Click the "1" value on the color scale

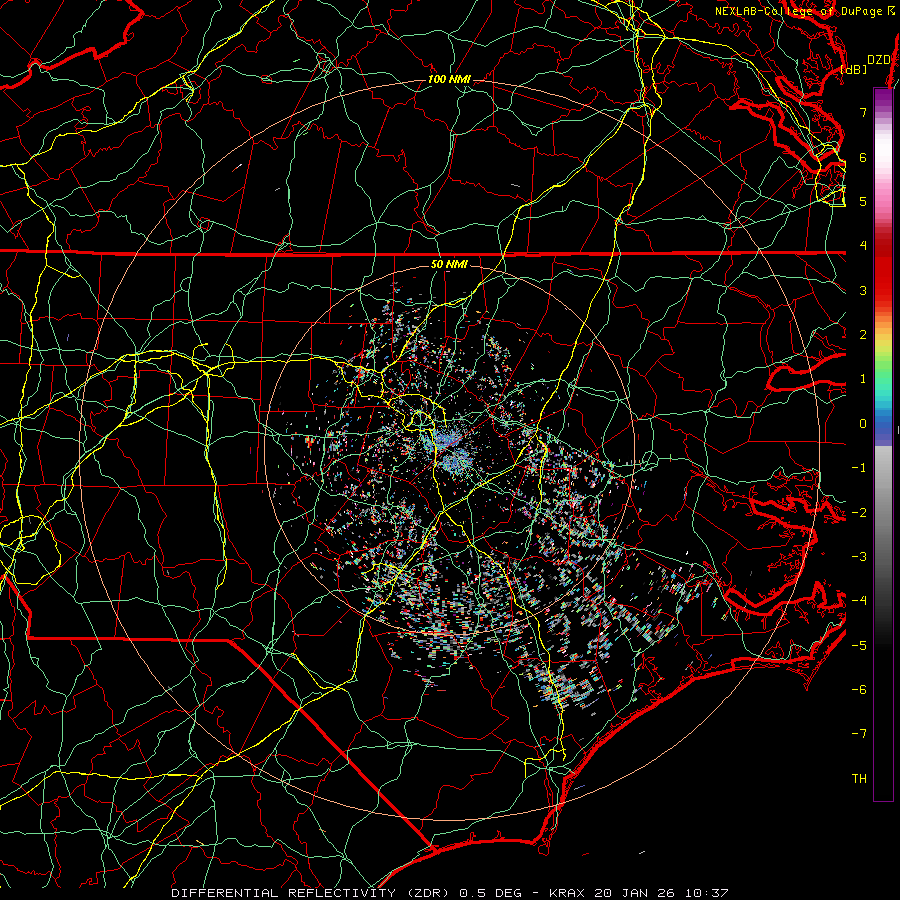863,379
